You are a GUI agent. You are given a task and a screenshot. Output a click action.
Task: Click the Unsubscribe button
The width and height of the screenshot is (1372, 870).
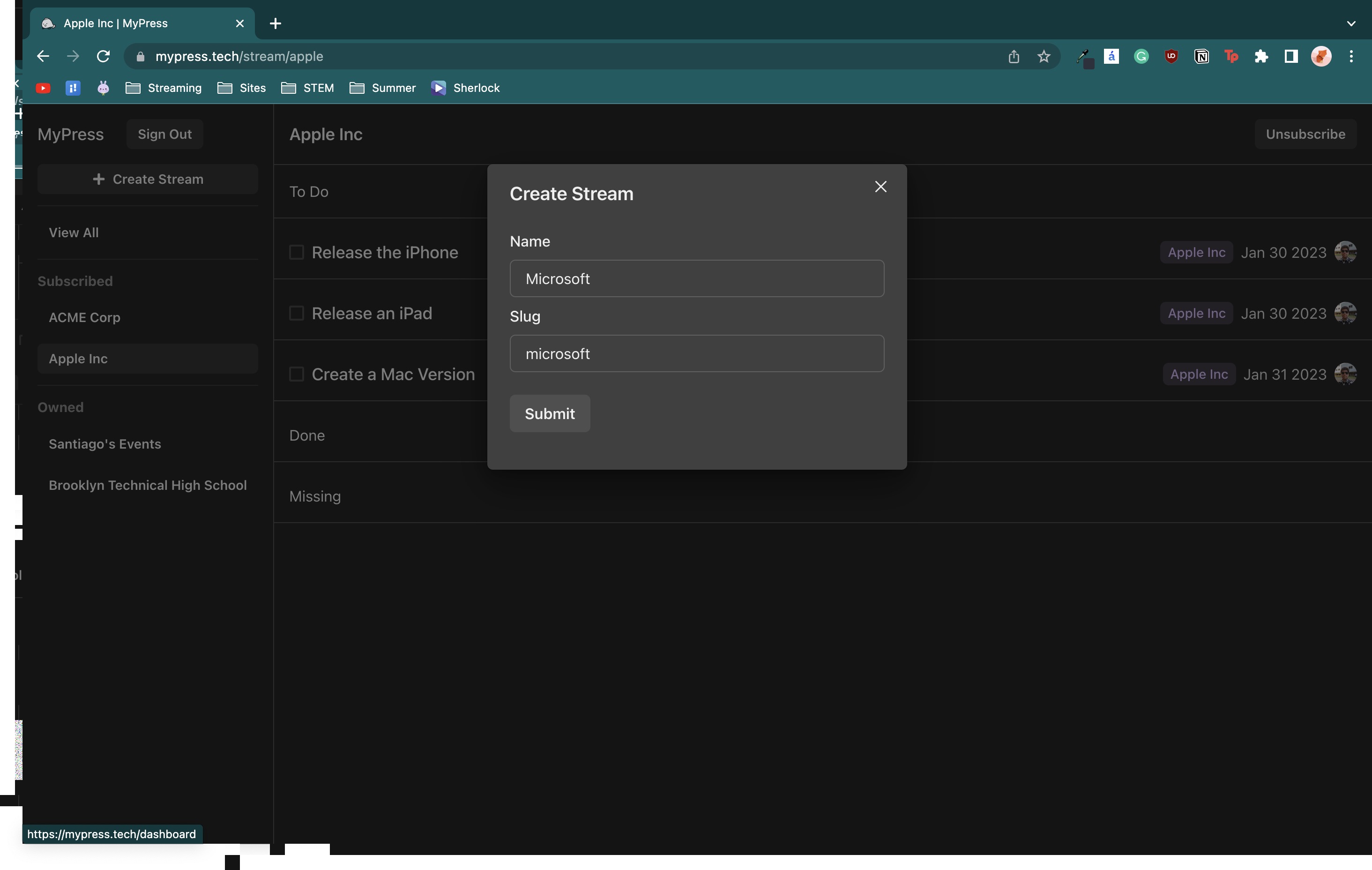click(x=1305, y=134)
